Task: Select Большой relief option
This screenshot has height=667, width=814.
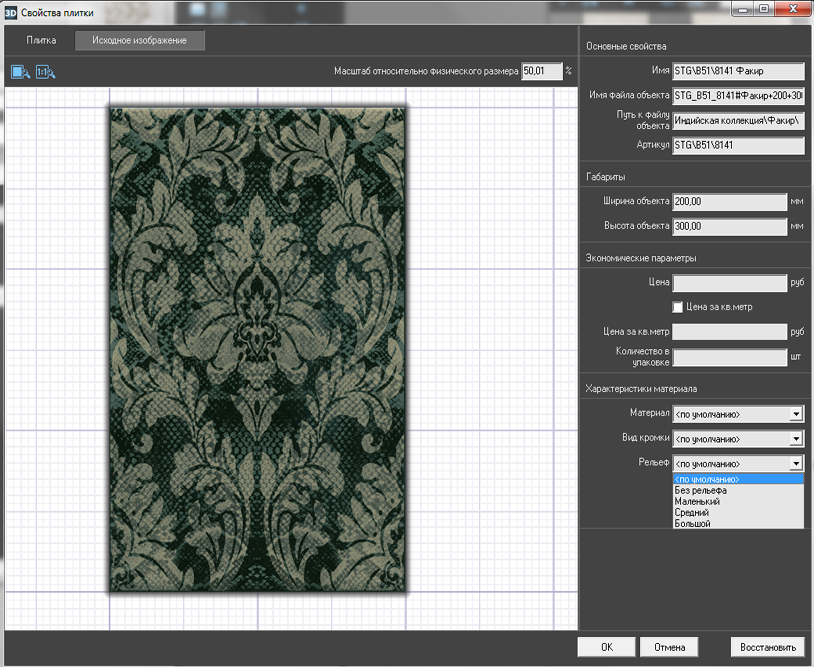Action: (x=693, y=523)
